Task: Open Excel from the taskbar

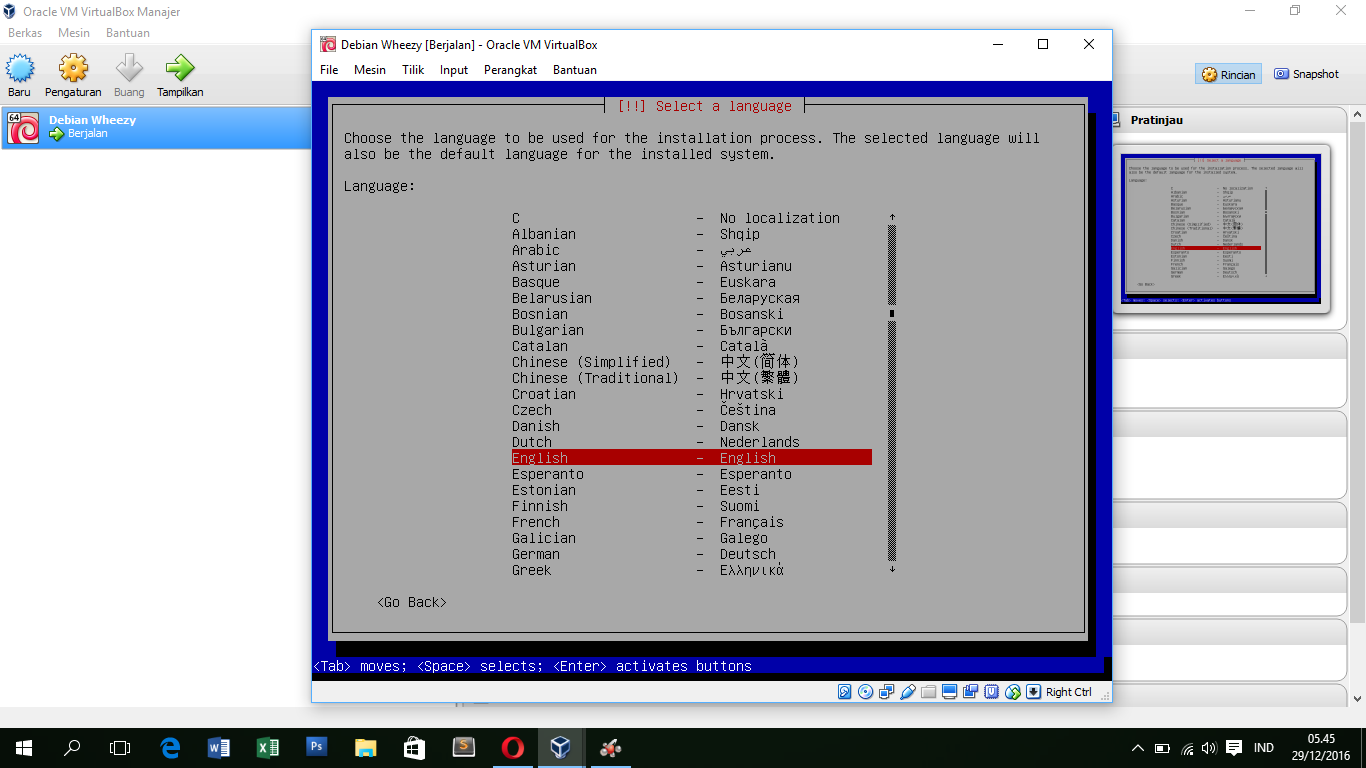Action: pos(267,747)
